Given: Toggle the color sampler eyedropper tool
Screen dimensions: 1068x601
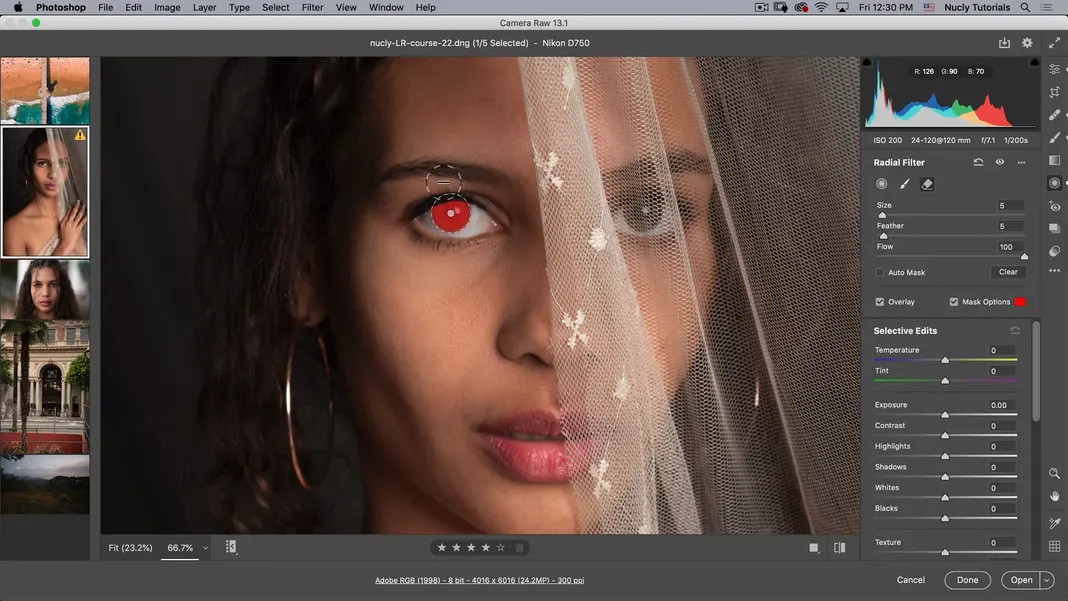Looking at the screenshot, I should click(x=1054, y=523).
